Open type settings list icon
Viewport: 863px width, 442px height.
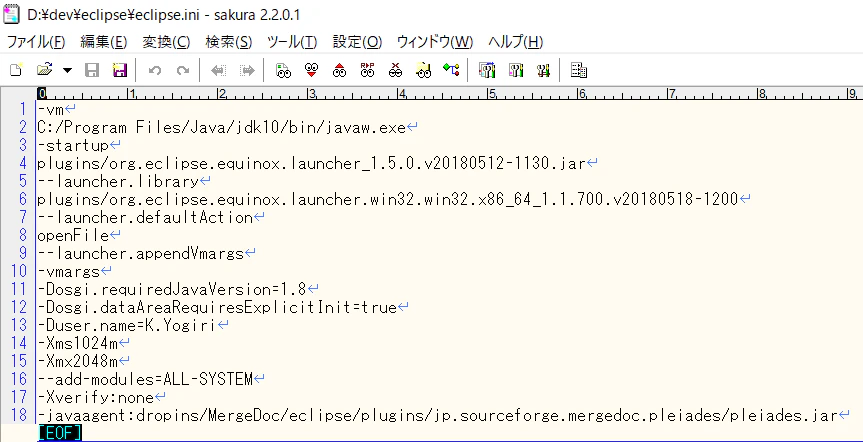pos(487,70)
